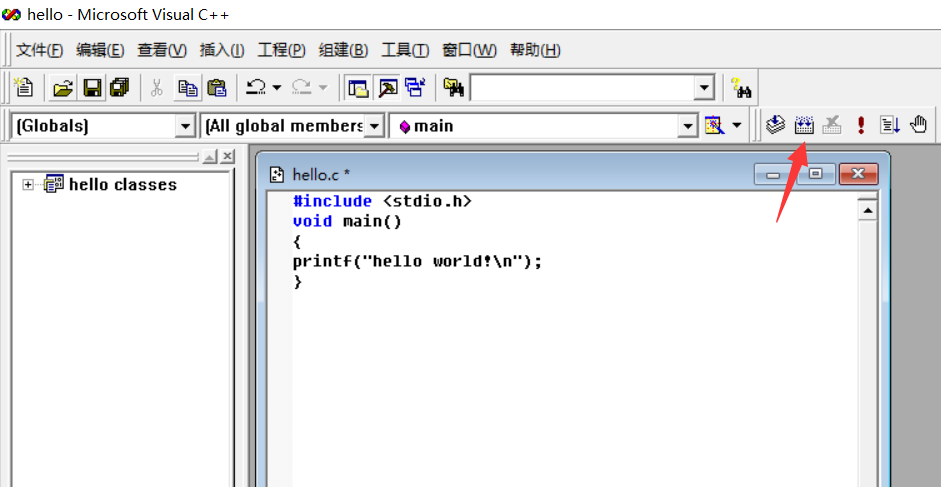Image resolution: width=941 pixels, height=487 pixels.
Task: Click the WizardBar actions wand icon
Action: tap(714, 126)
